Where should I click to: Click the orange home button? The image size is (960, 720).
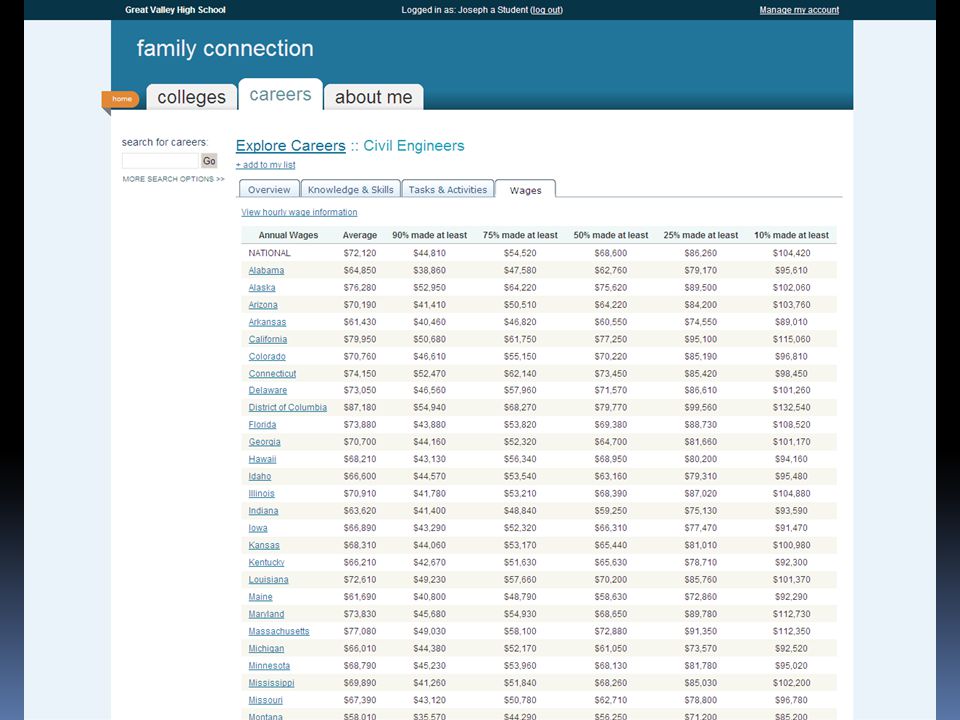click(121, 99)
